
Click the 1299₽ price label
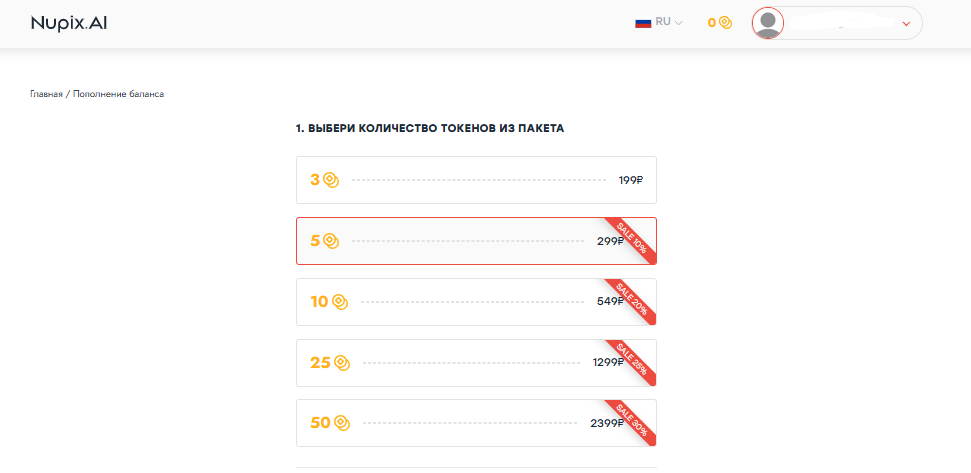[608, 363]
